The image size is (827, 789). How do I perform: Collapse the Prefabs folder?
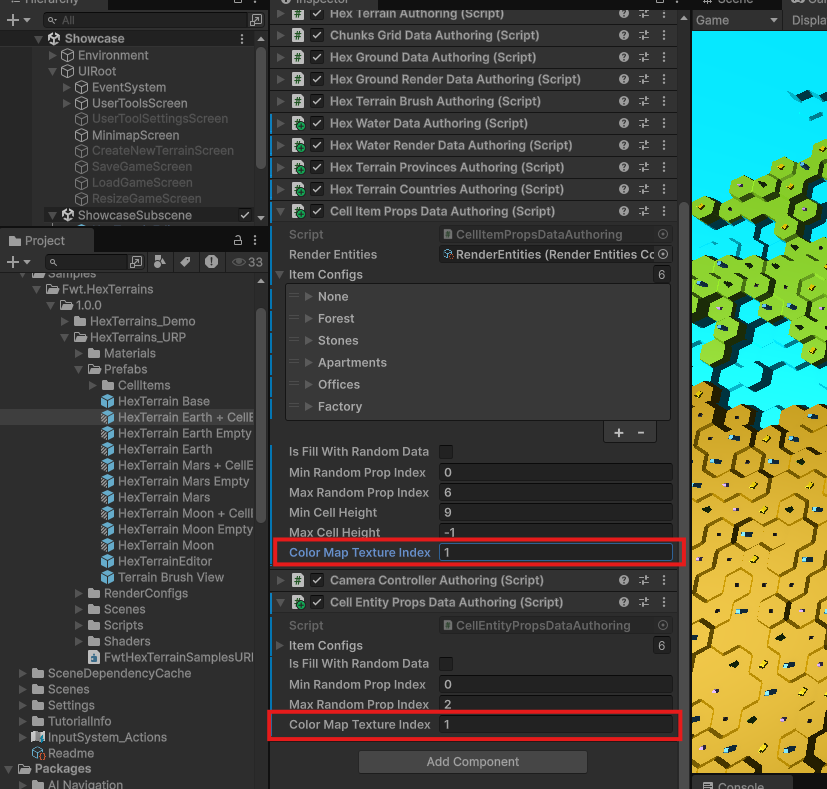tap(79, 369)
